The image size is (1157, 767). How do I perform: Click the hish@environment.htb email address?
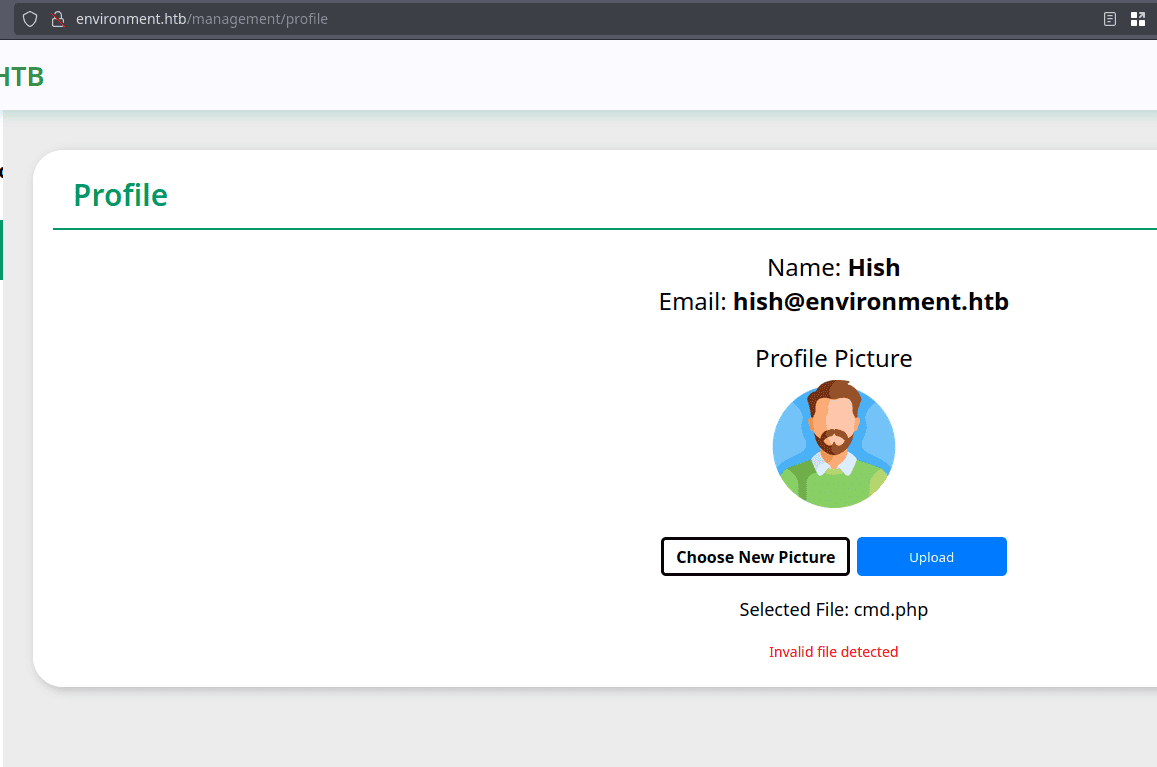pos(870,302)
